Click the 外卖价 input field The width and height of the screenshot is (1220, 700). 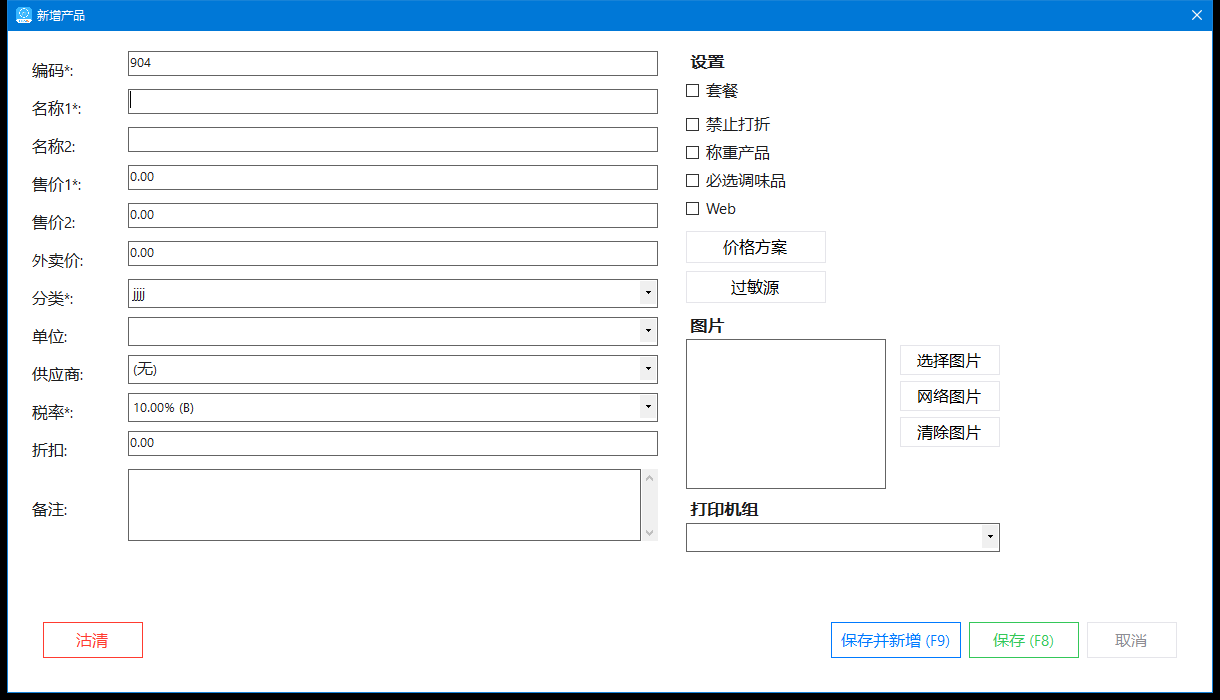393,254
